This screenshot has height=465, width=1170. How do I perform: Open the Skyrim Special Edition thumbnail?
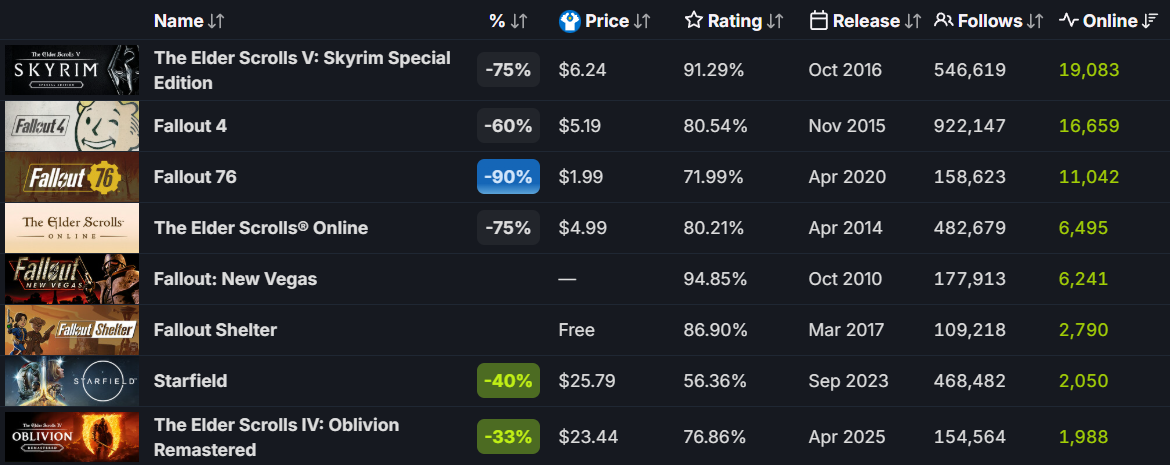[x=72, y=70]
